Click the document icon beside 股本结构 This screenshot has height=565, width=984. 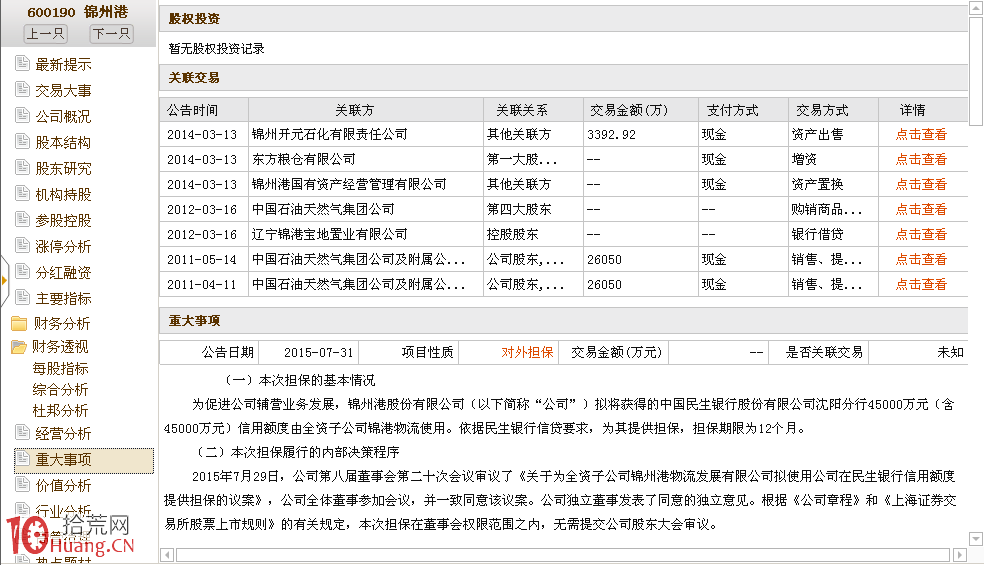coord(22,141)
